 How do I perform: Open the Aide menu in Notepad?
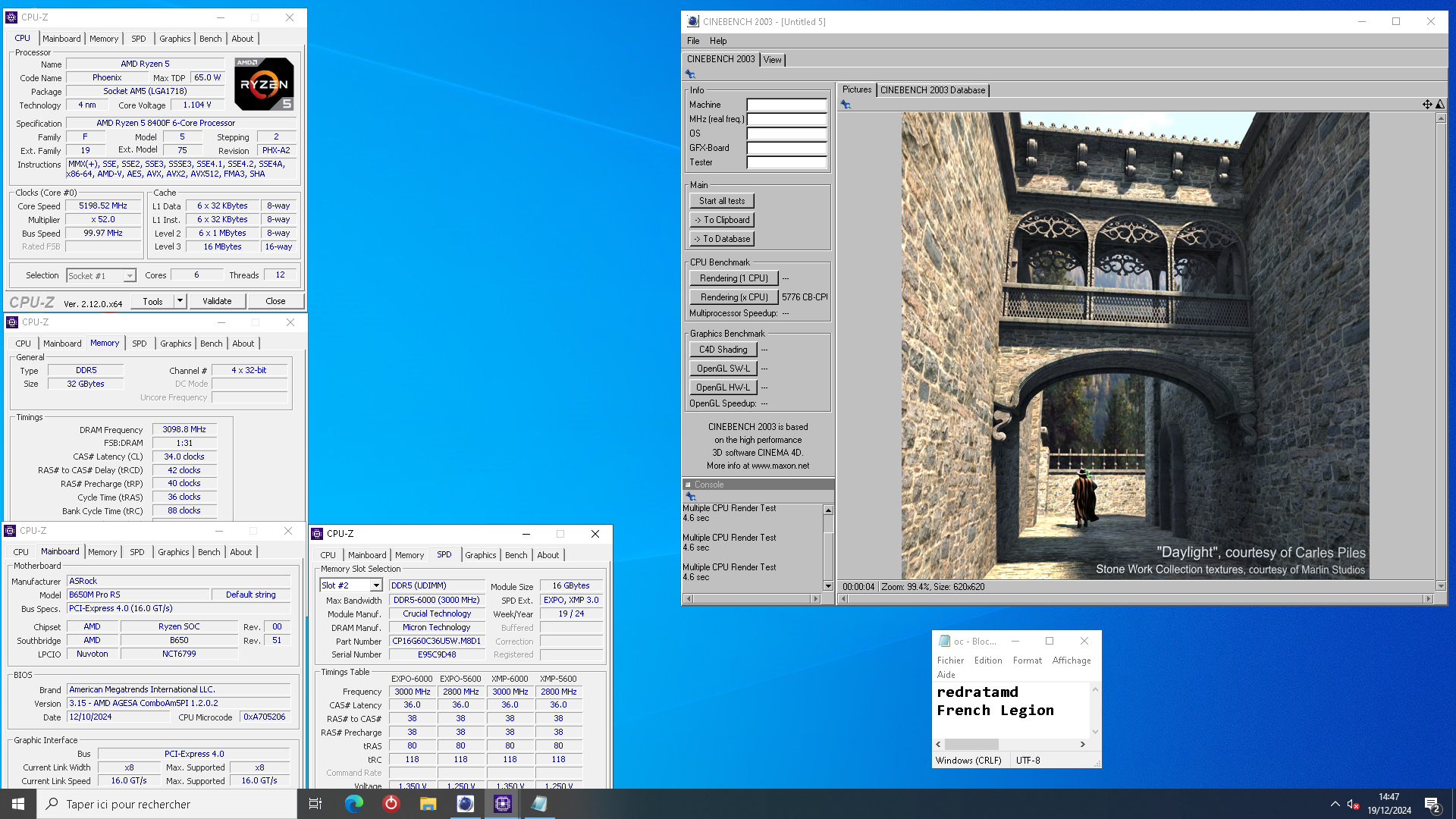click(946, 675)
